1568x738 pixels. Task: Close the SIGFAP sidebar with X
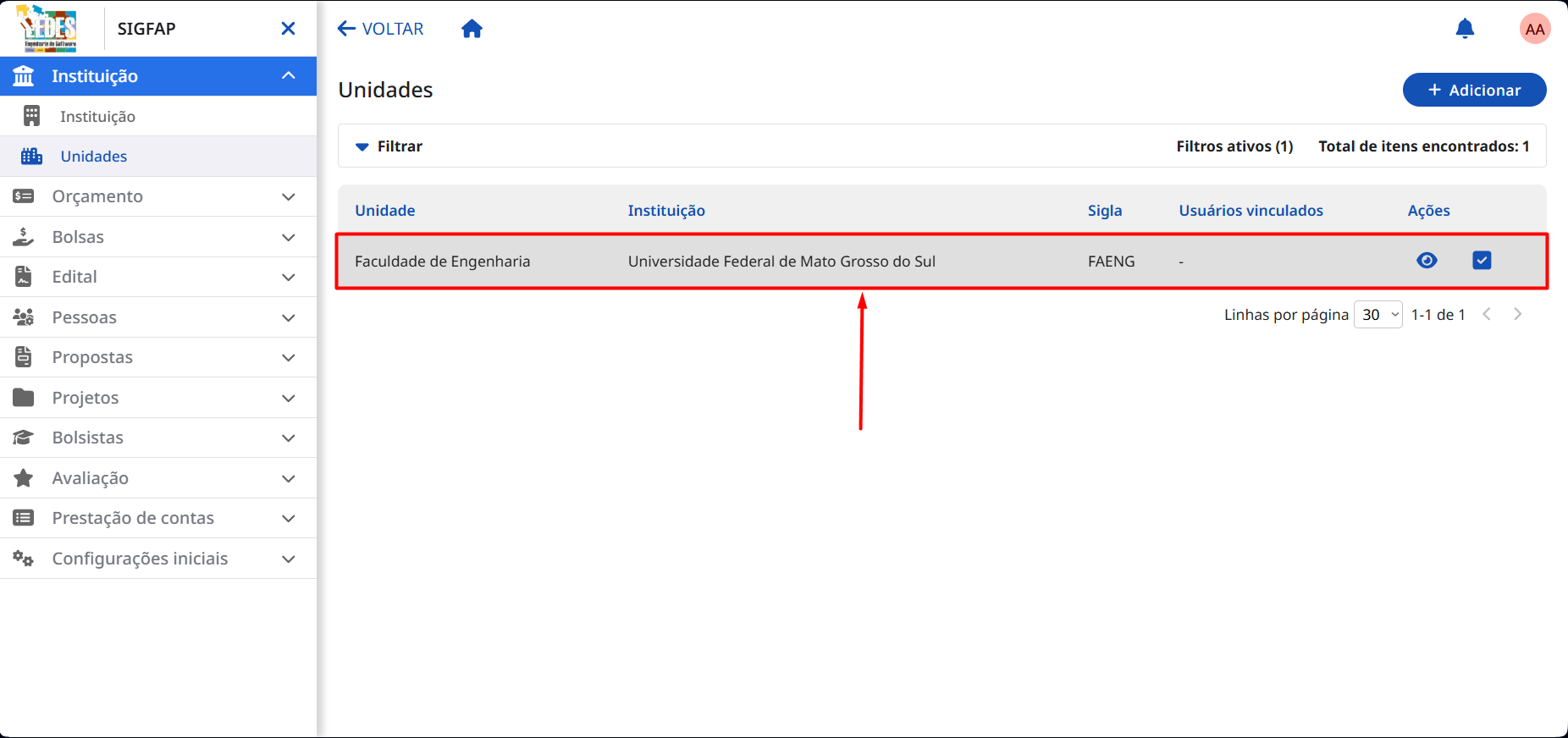288,29
